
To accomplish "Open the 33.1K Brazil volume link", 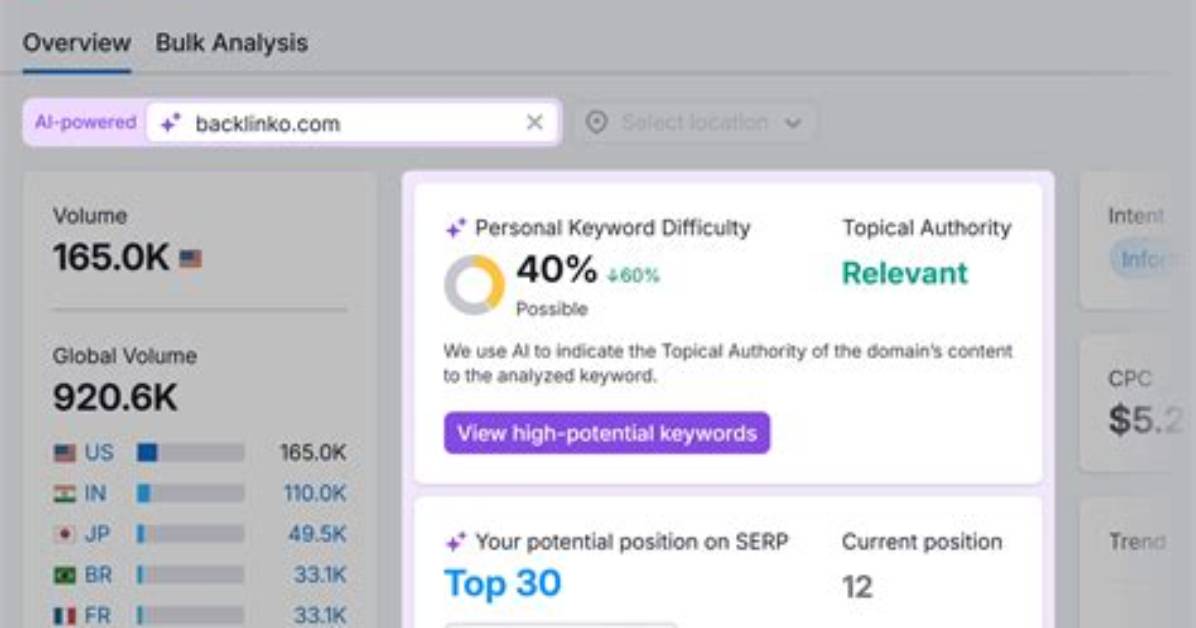I will (320, 574).
